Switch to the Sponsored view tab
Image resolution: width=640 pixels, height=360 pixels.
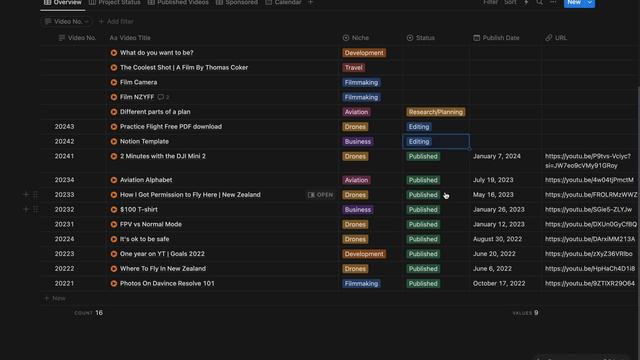coord(237,2)
